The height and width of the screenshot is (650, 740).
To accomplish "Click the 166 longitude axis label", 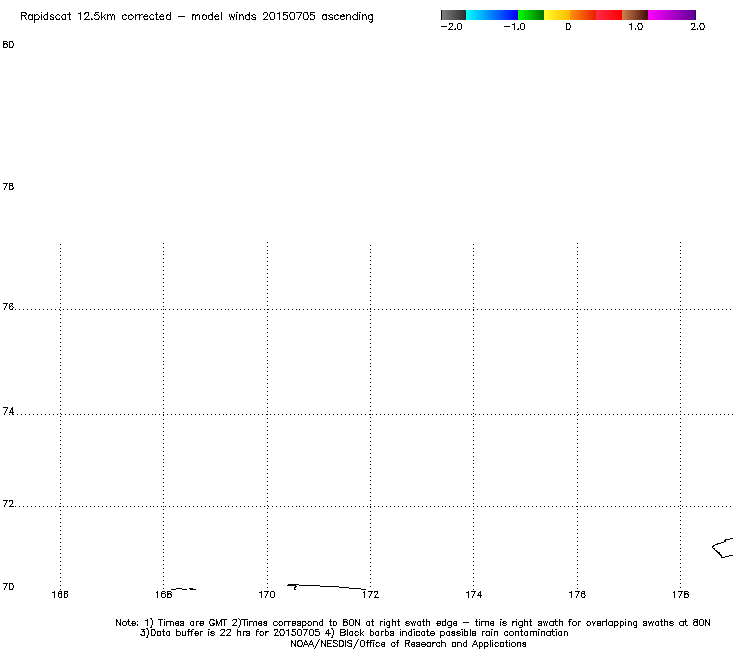I will 60,595.
